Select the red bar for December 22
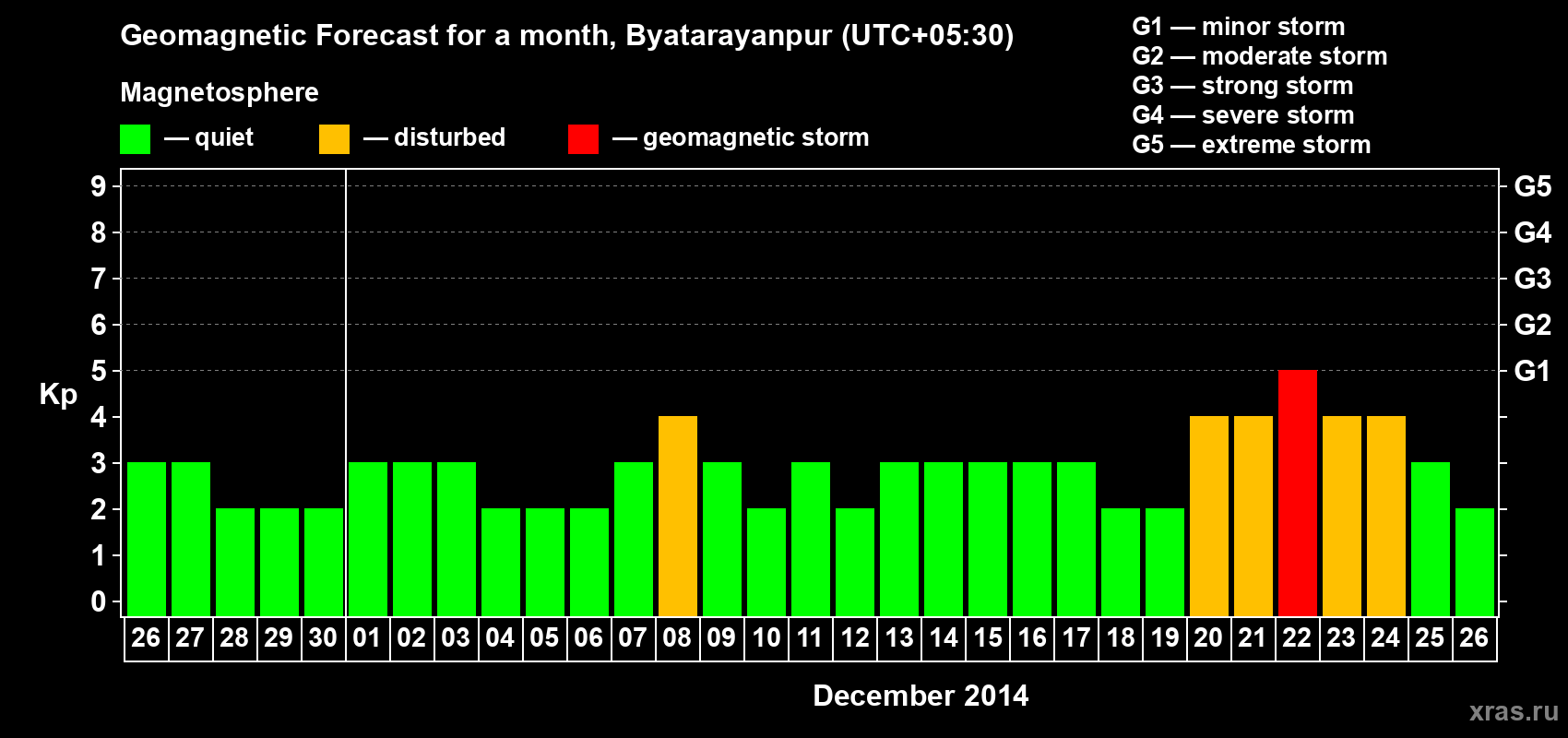Image resolution: width=1568 pixels, height=738 pixels. tap(1298, 493)
